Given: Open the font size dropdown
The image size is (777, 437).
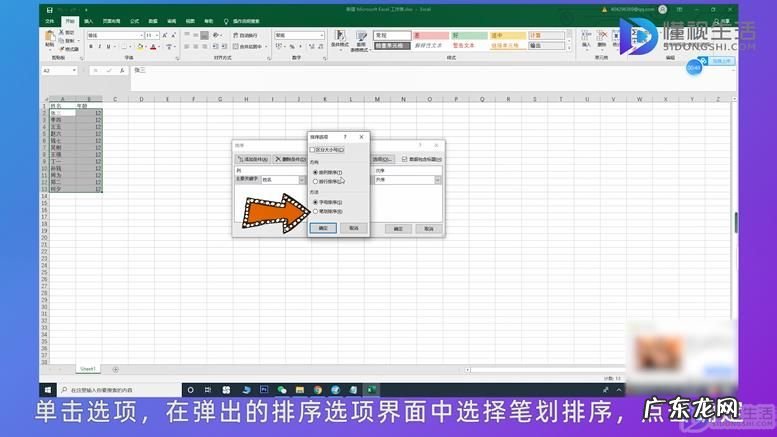Looking at the screenshot, I should click(x=157, y=35).
